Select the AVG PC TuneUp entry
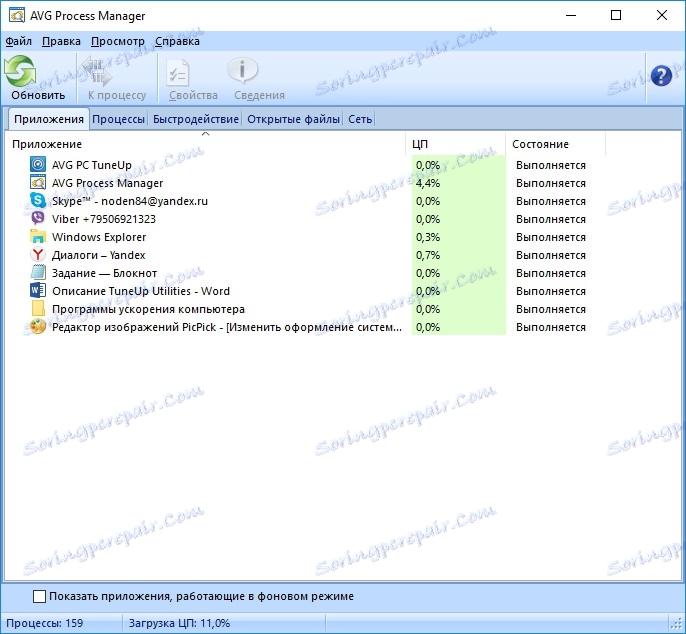This screenshot has width=686, height=634. pyautogui.click(x=91, y=165)
